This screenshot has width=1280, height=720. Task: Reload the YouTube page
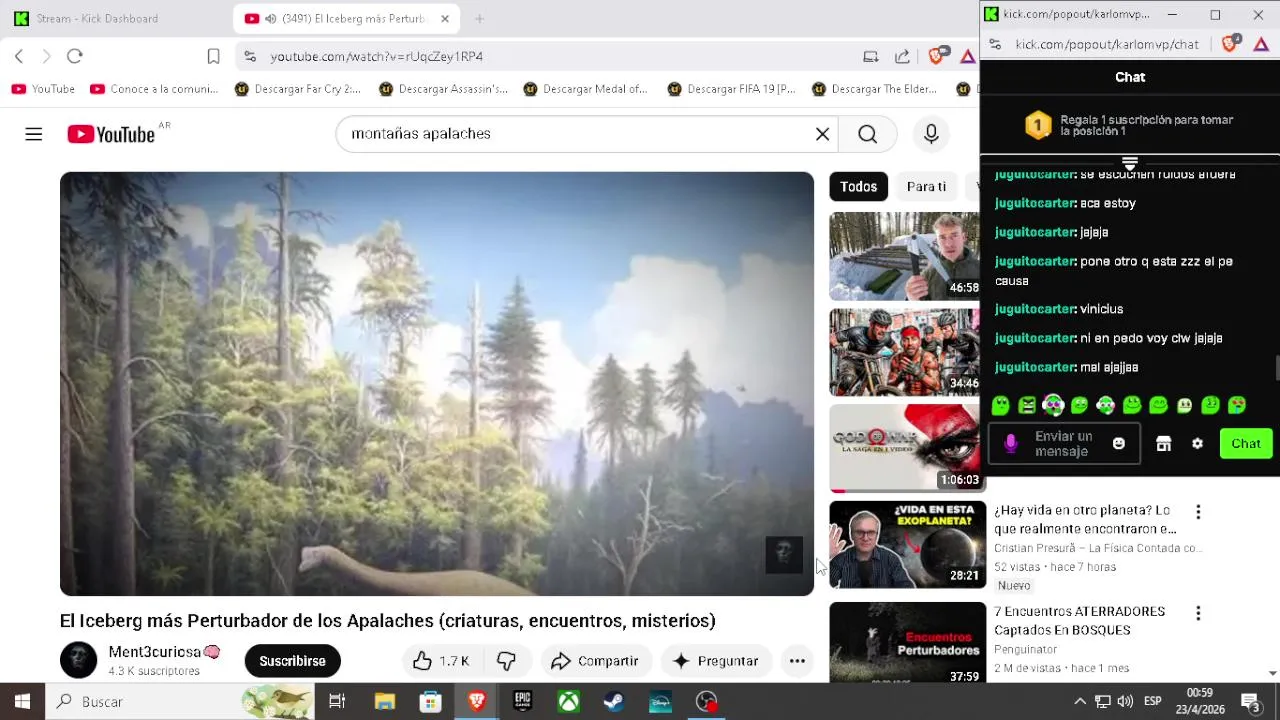click(x=74, y=56)
